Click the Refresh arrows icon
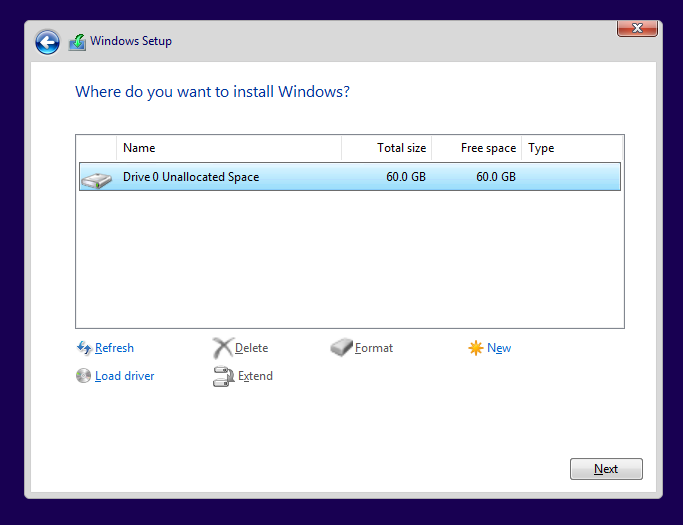This screenshot has width=683, height=525. 84,348
